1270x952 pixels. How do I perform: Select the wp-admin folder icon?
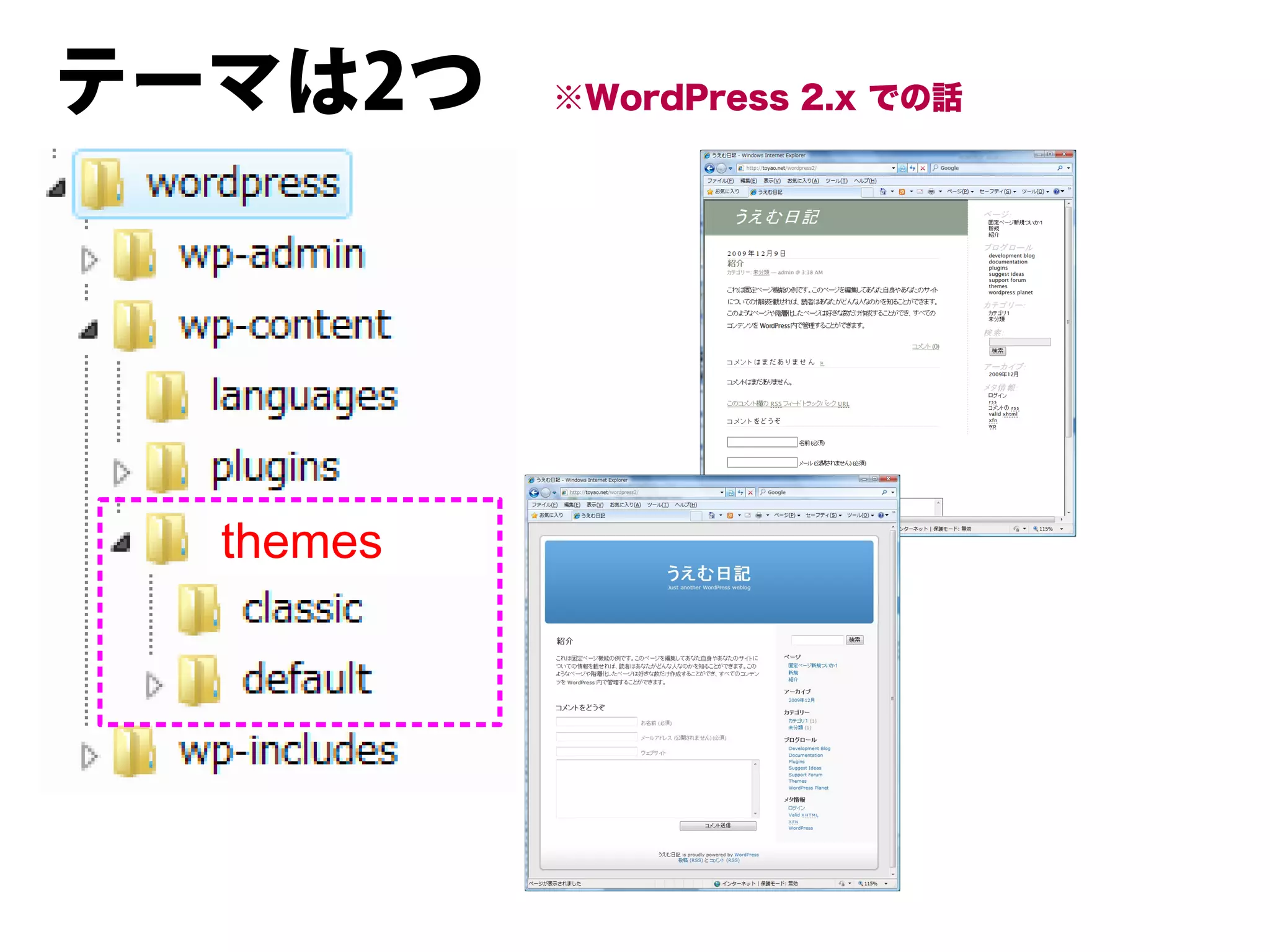[x=134, y=254]
